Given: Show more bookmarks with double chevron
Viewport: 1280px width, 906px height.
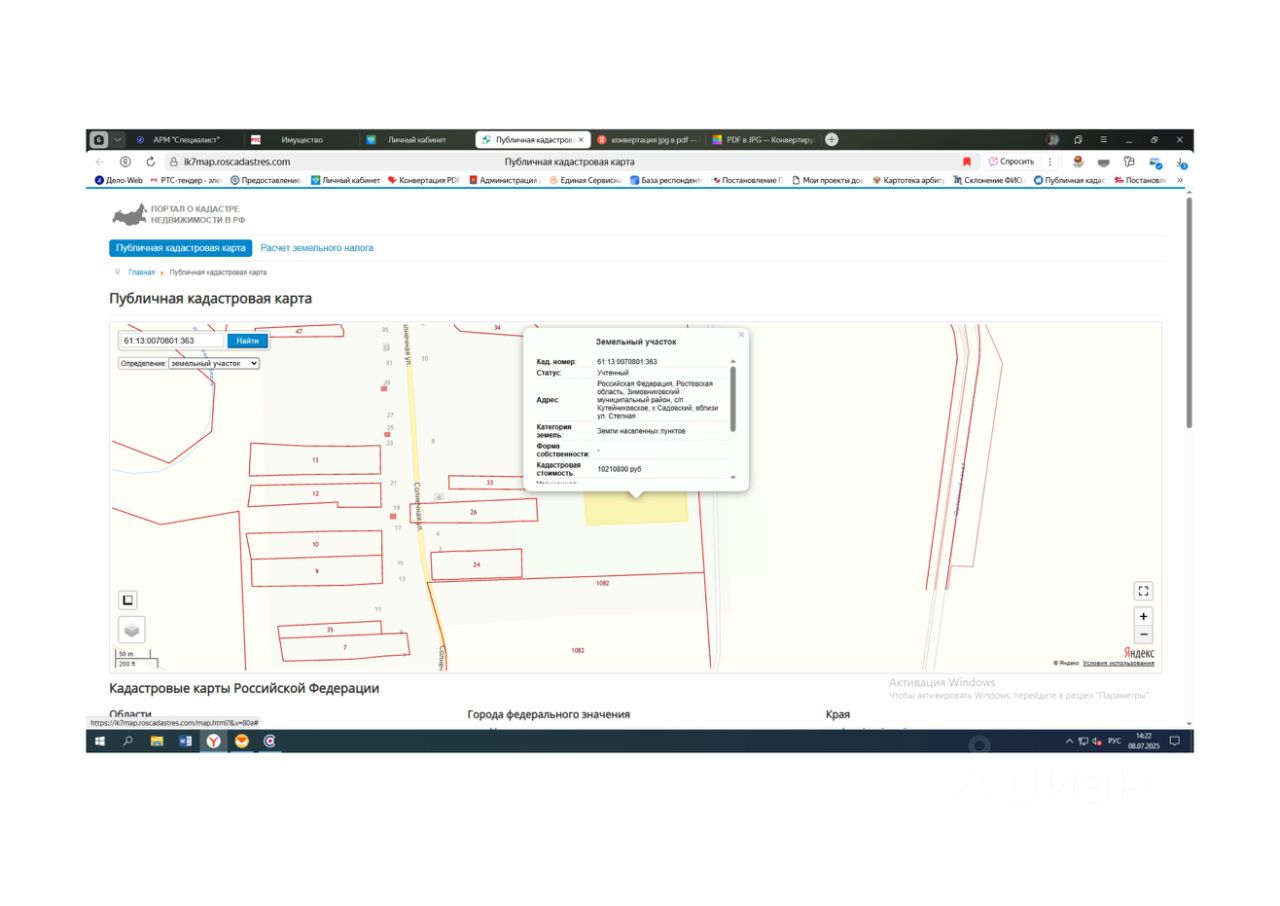Looking at the screenshot, I should 1180,180.
